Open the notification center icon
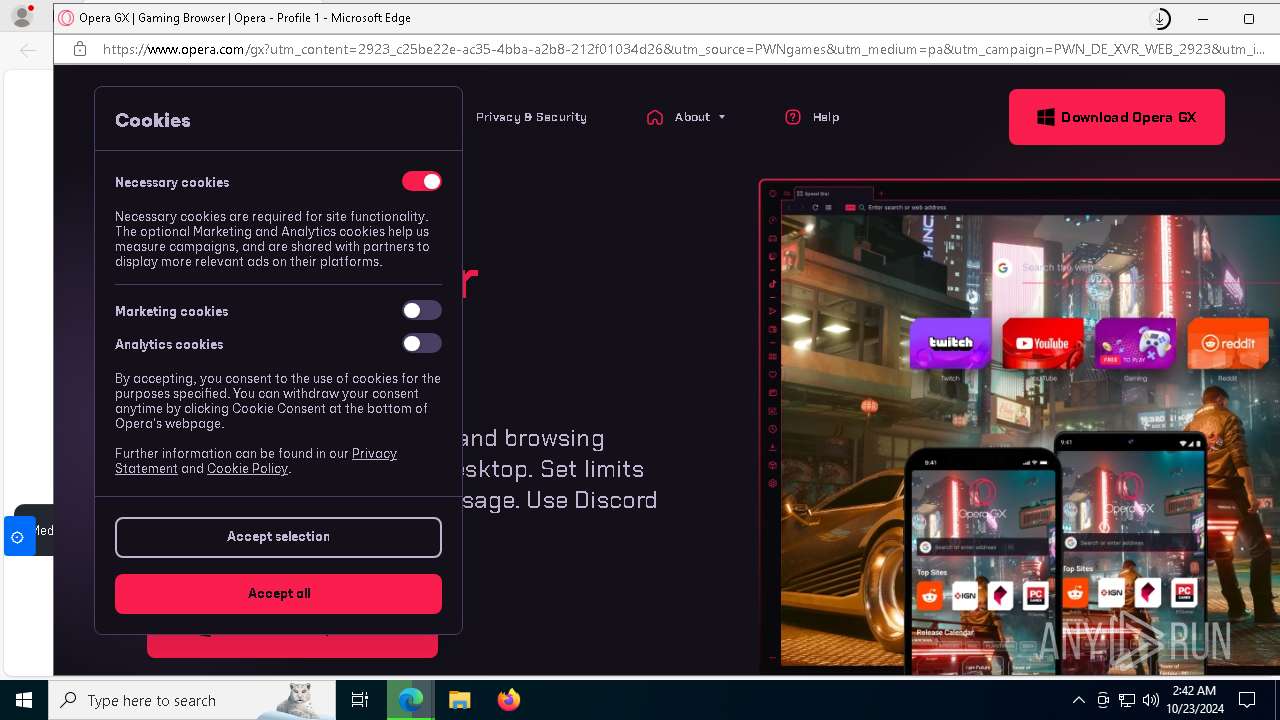 tap(1247, 700)
